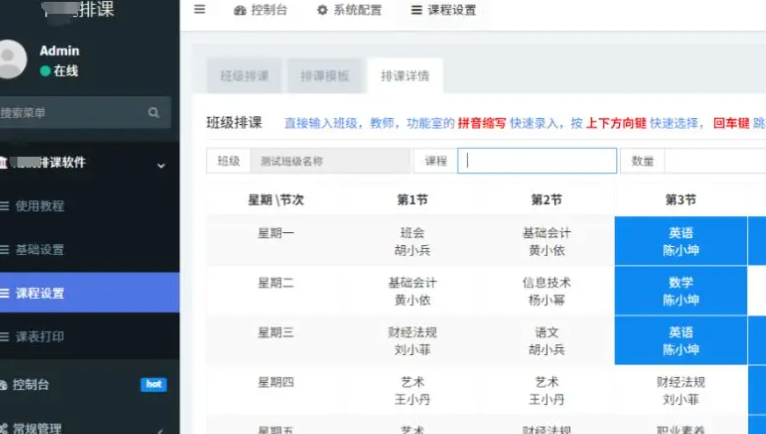Switch to the 排课模板 tab

(x=324, y=76)
